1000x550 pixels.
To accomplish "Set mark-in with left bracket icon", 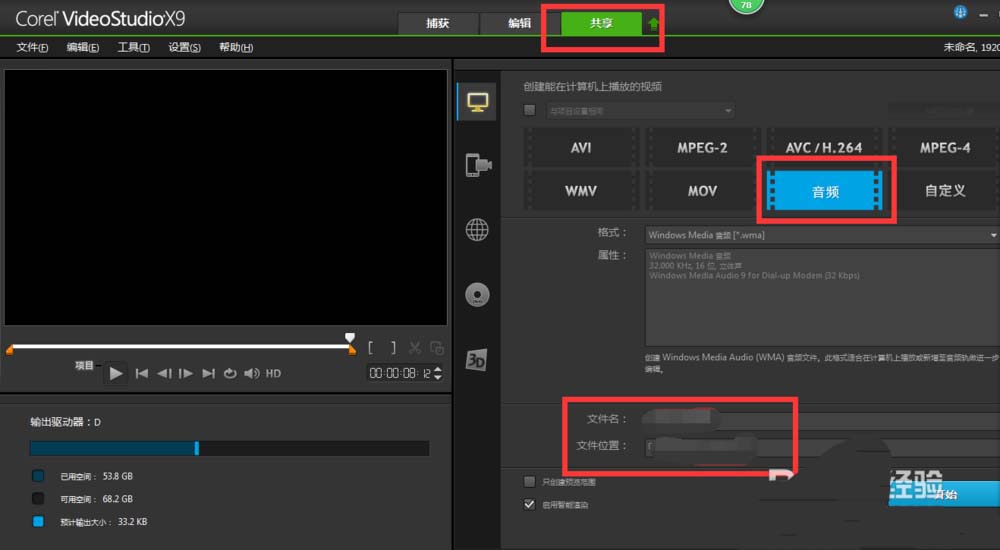I will (371, 348).
